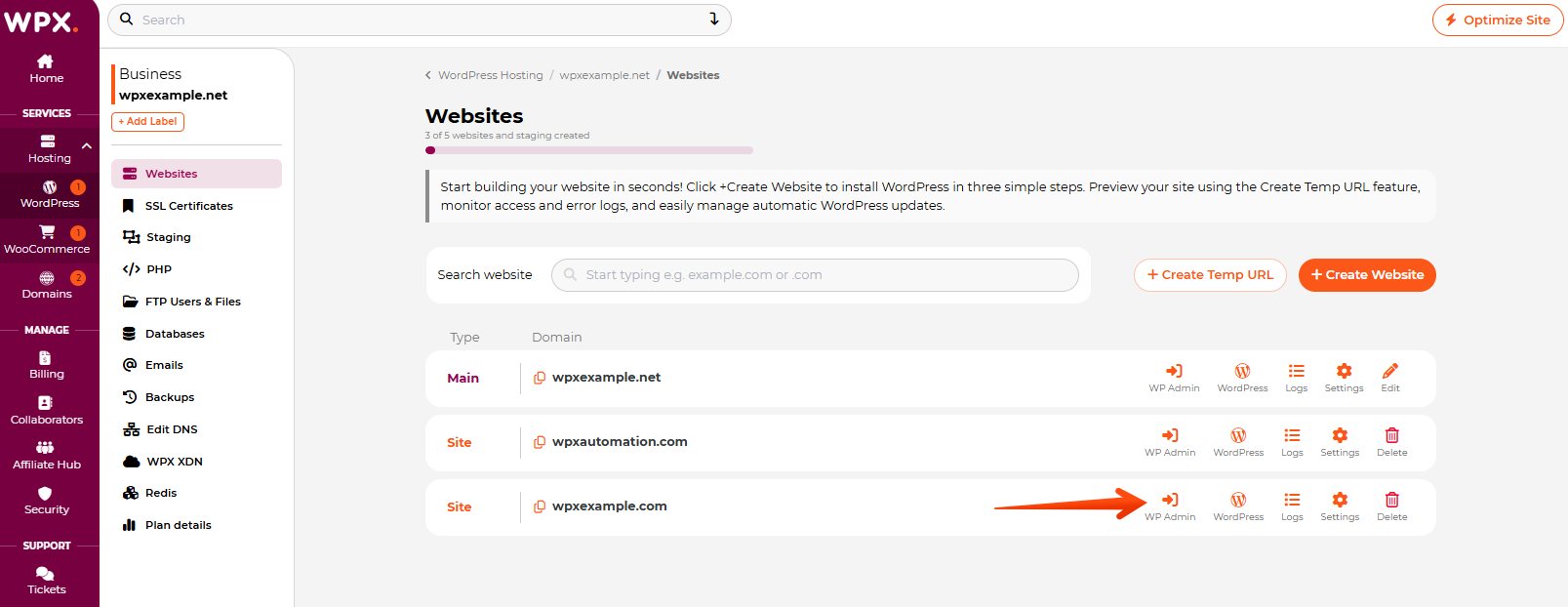Delete the wpxautomation.com site

pyautogui.click(x=1391, y=441)
